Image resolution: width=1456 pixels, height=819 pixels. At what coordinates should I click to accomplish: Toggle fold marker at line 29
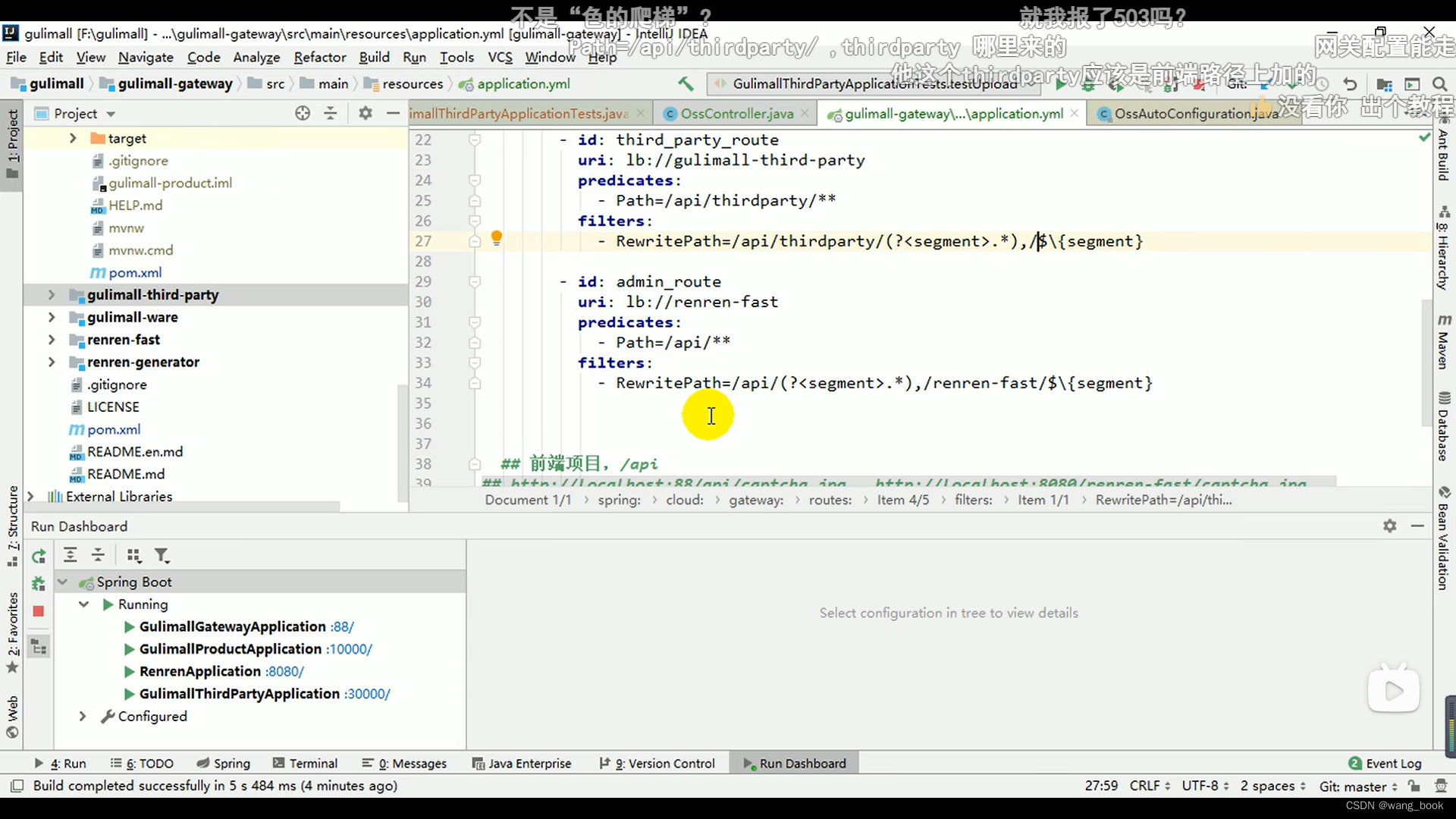tap(475, 282)
